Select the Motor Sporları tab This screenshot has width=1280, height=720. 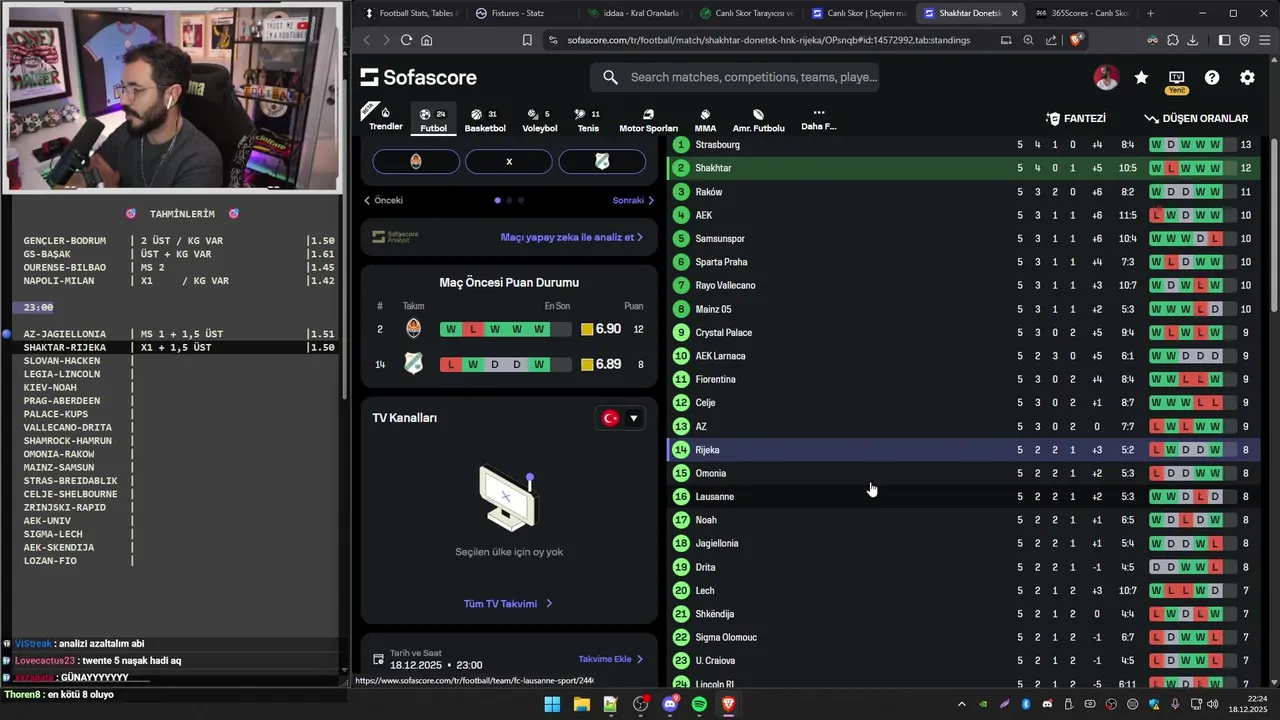click(648, 120)
